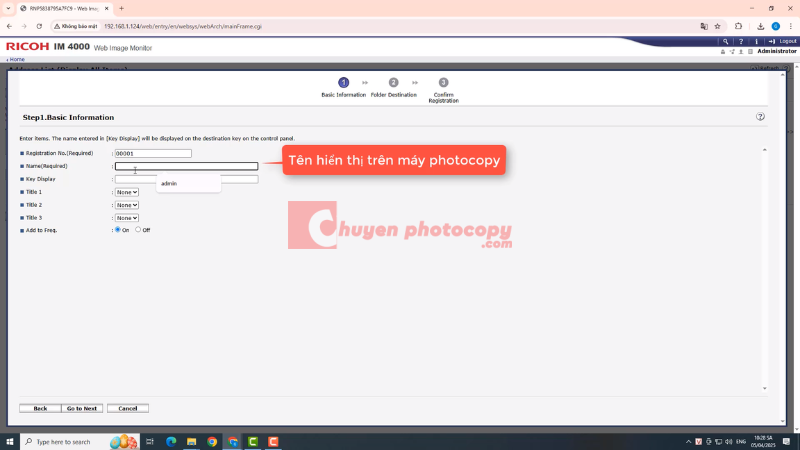Click step 2 Folder Destination circle

point(393,82)
